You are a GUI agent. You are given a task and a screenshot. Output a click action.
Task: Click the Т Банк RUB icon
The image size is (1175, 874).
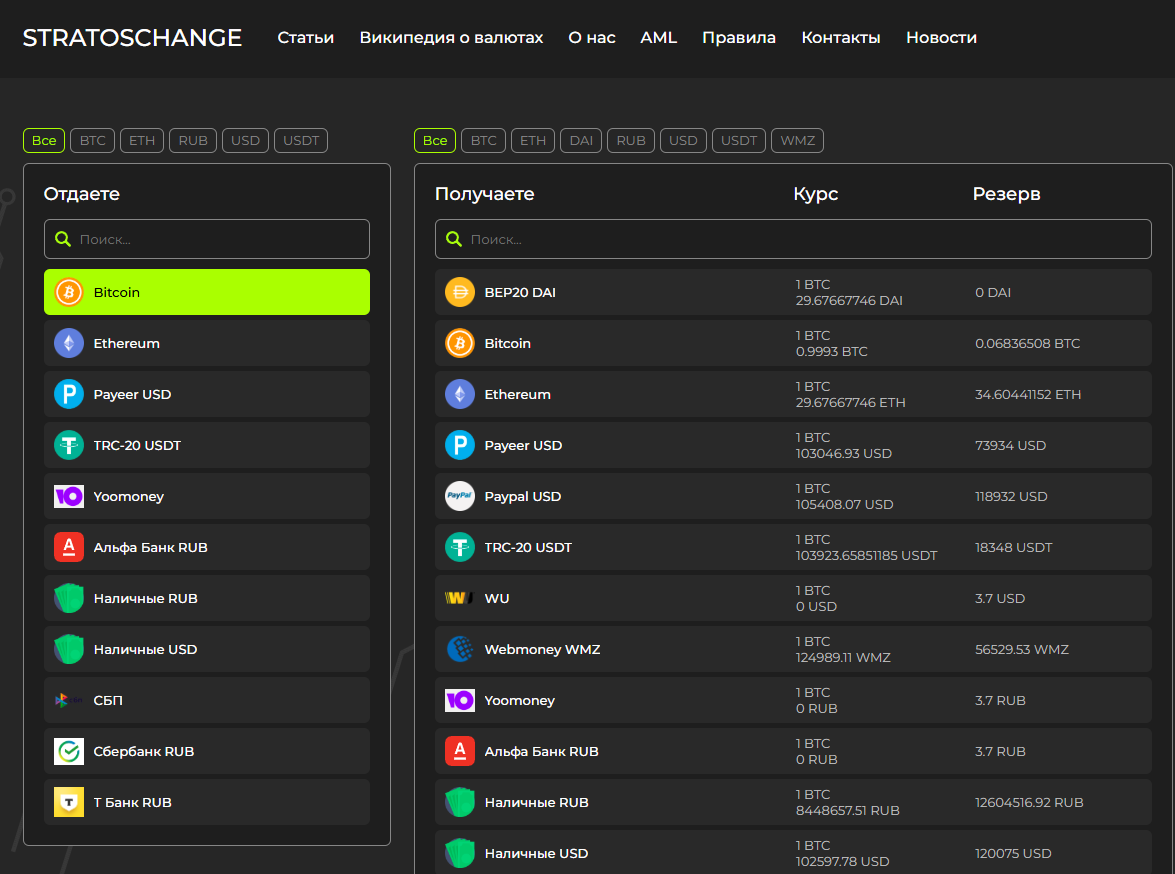[69, 802]
